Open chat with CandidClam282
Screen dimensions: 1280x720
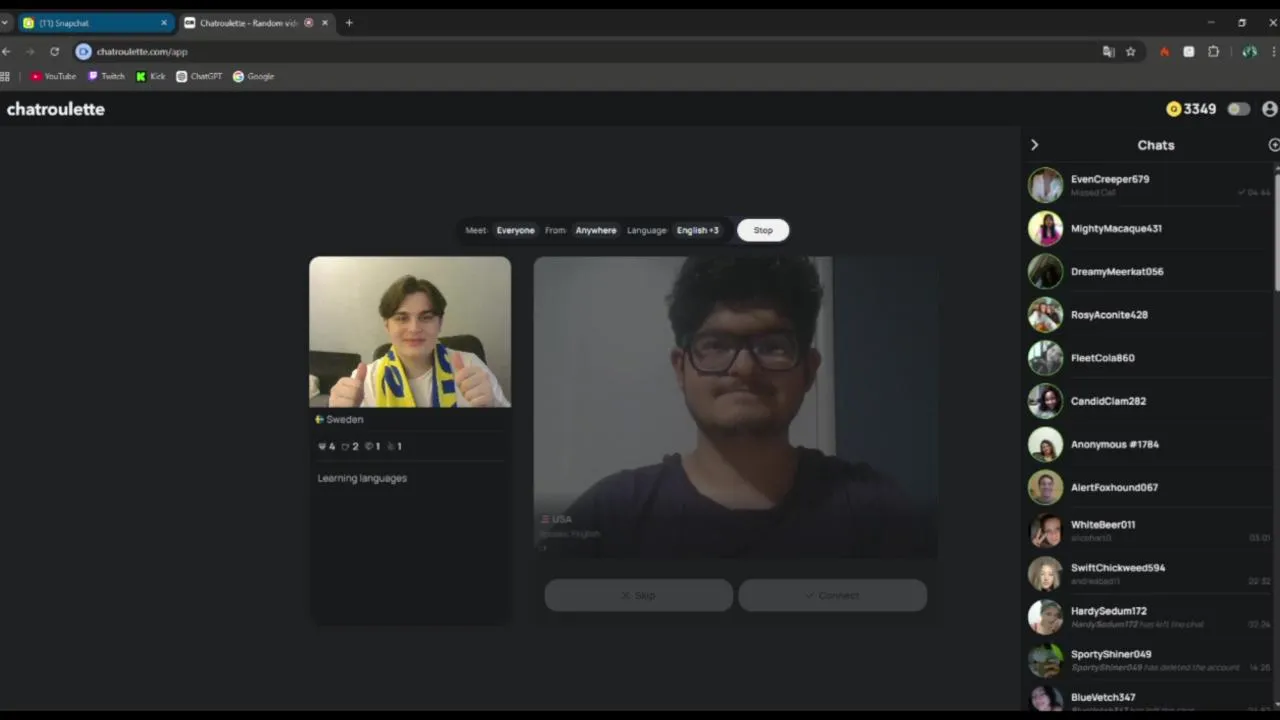1150,401
